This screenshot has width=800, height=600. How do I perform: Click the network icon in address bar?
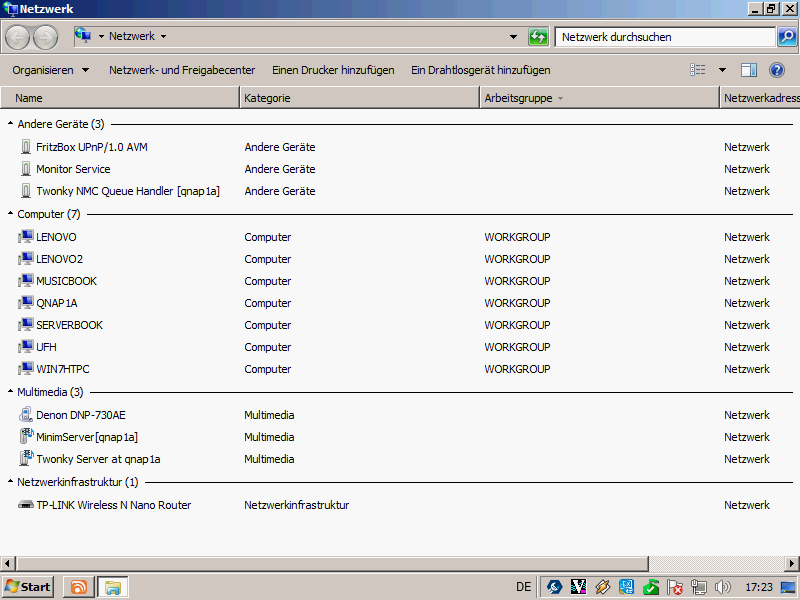pyautogui.click(x=83, y=36)
